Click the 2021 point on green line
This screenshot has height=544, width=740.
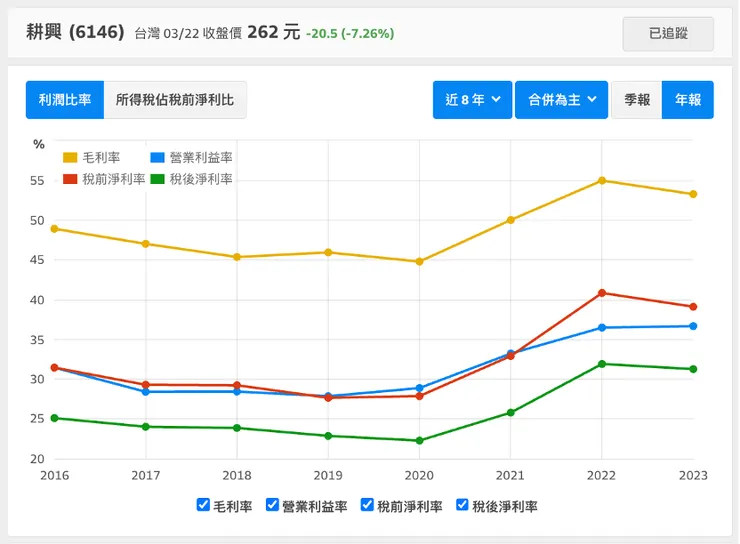click(511, 412)
